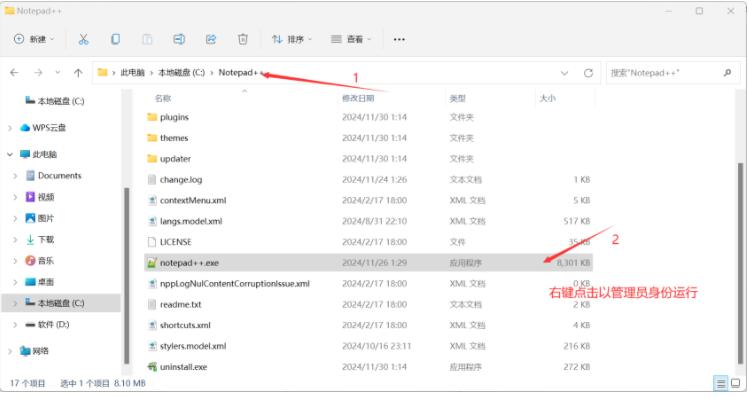Select the notepad++.exe file
The height and width of the screenshot is (397, 749).
click(x=368, y=263)
